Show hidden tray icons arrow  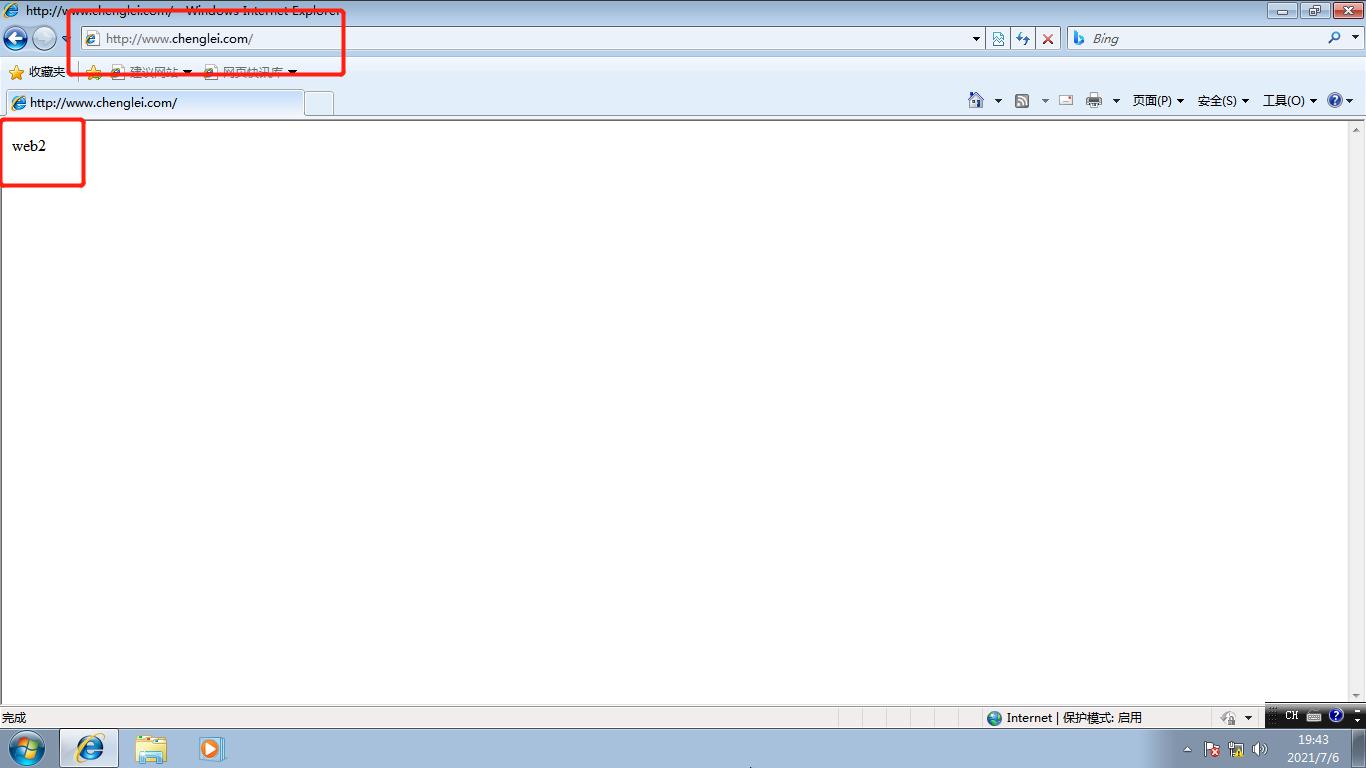point(1188,749)
